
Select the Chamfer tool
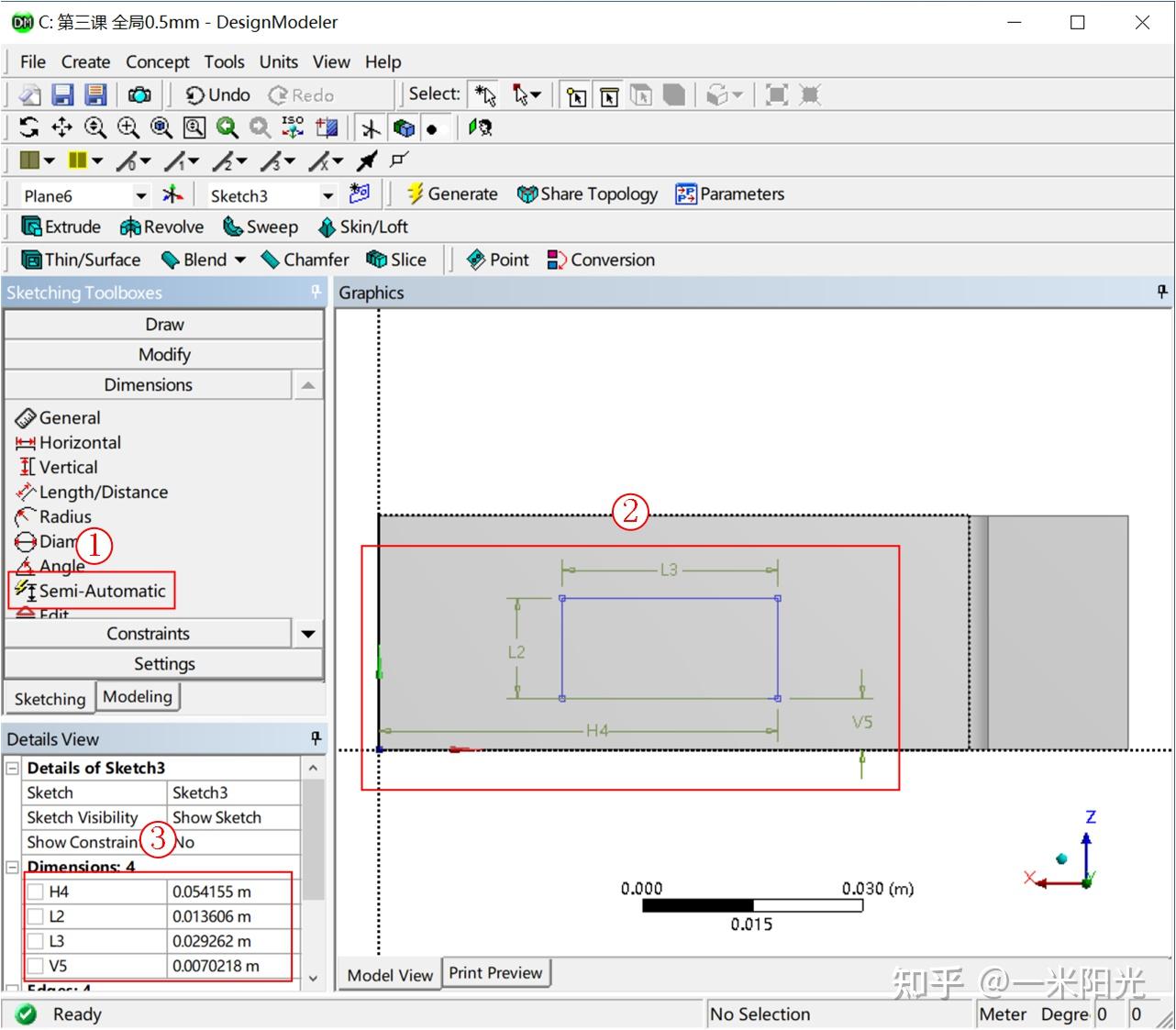coord(305,260)
